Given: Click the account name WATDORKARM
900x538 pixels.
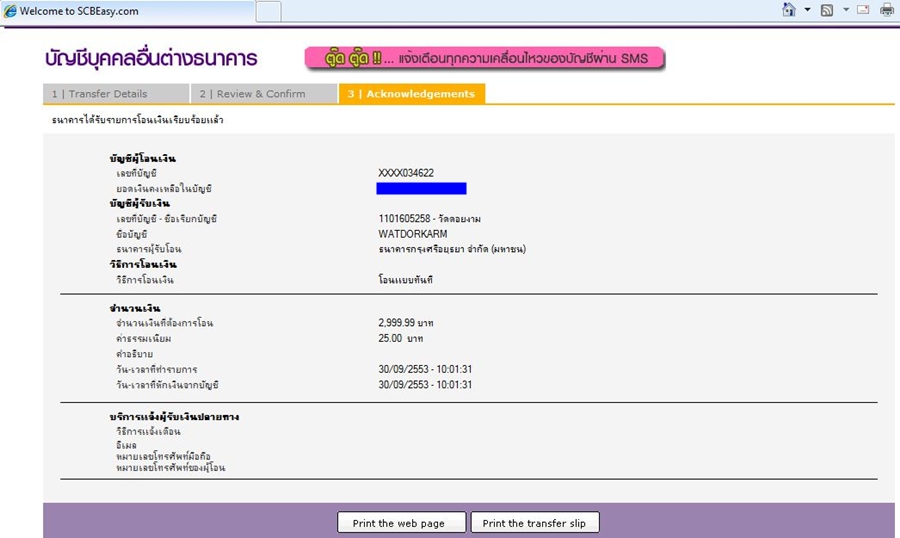Looking at the screenshot, I should 413,234.
